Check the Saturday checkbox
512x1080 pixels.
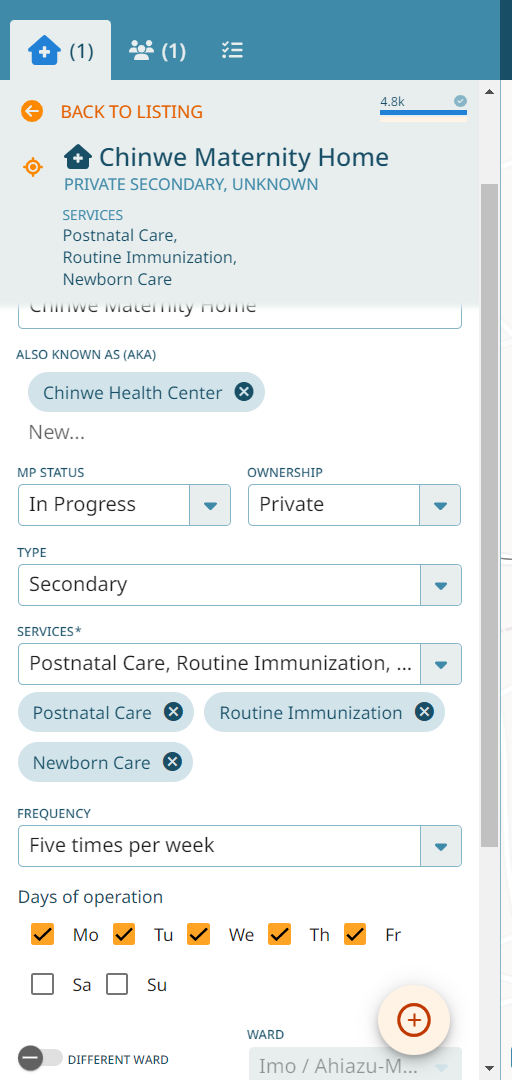(43, 984)
